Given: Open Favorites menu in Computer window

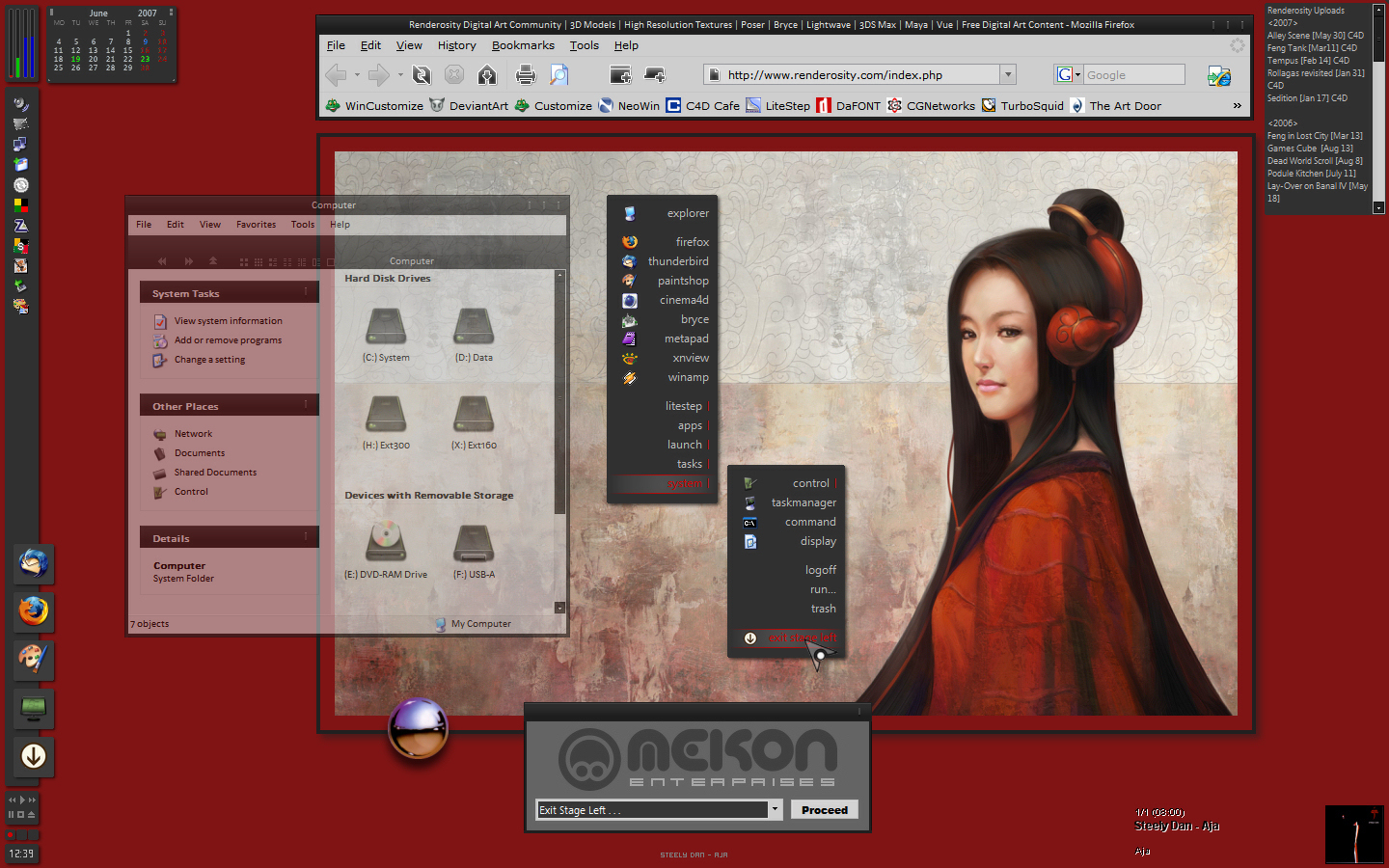Looking at the screenshot, I should point(256,225).
